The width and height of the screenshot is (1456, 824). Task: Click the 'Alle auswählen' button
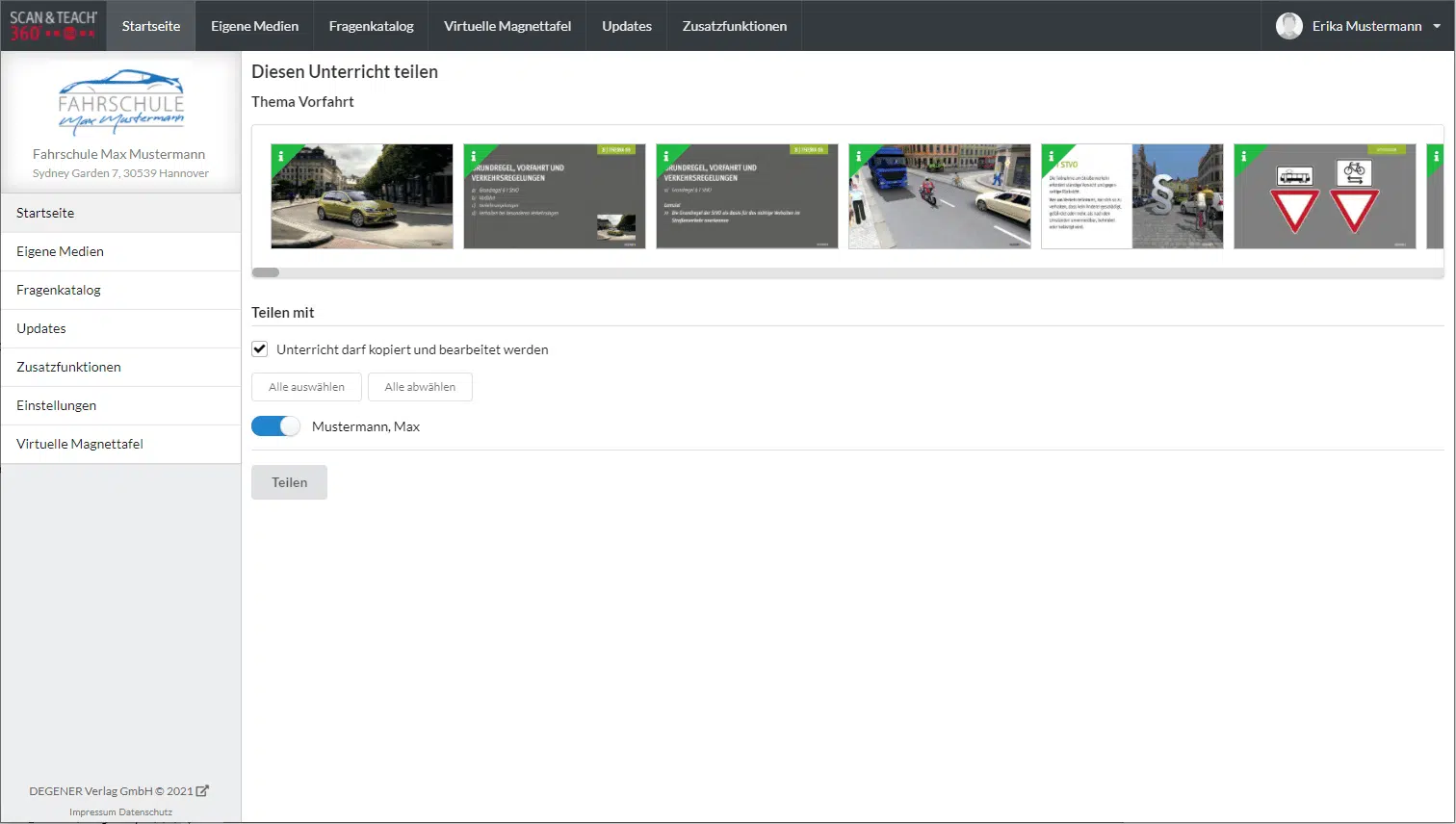(x=306, y=387)
